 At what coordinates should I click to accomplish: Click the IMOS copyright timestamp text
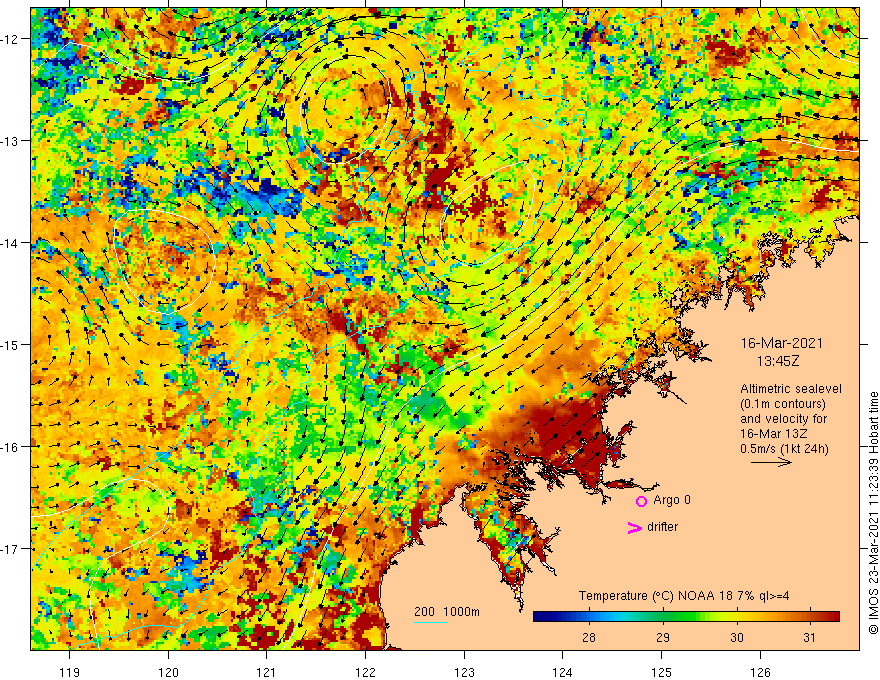[x=873, y=513]
